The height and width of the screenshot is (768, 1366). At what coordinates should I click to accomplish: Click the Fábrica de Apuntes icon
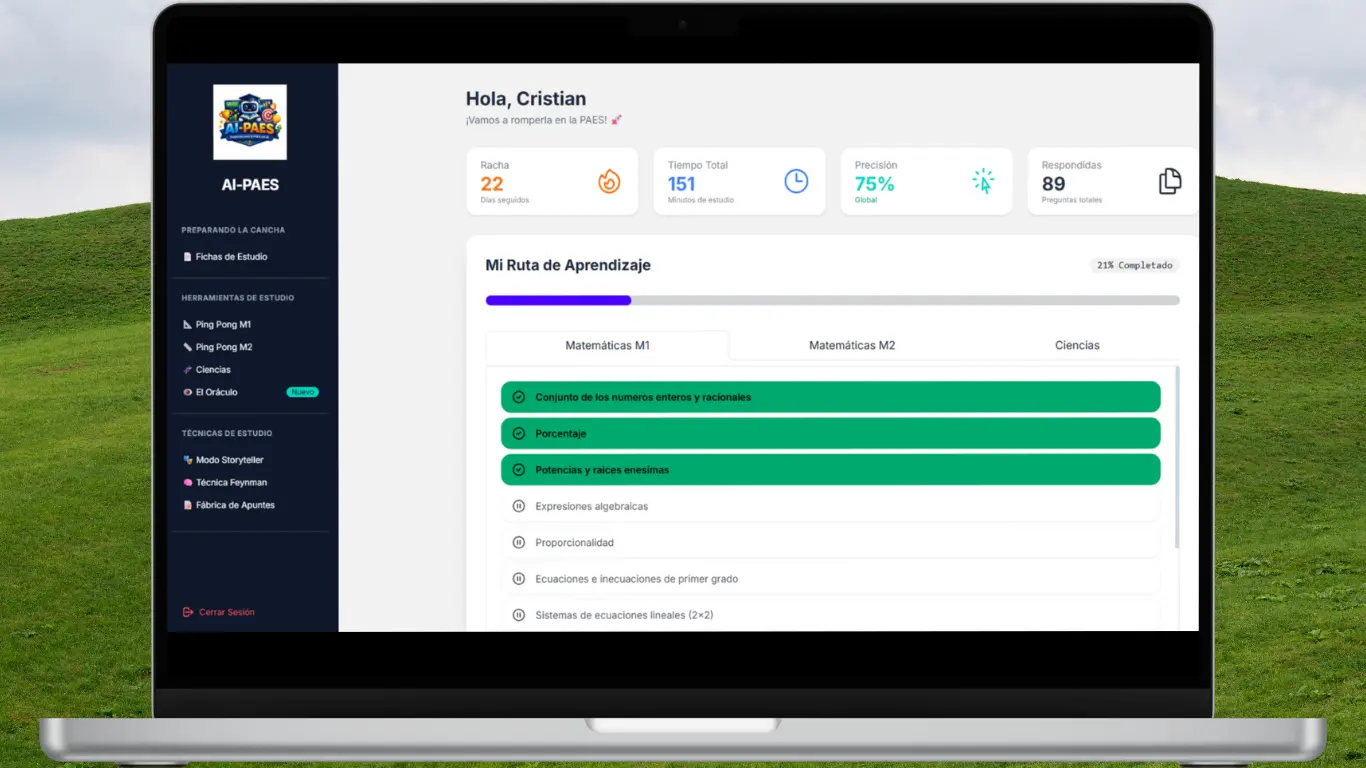pos(187,505)
